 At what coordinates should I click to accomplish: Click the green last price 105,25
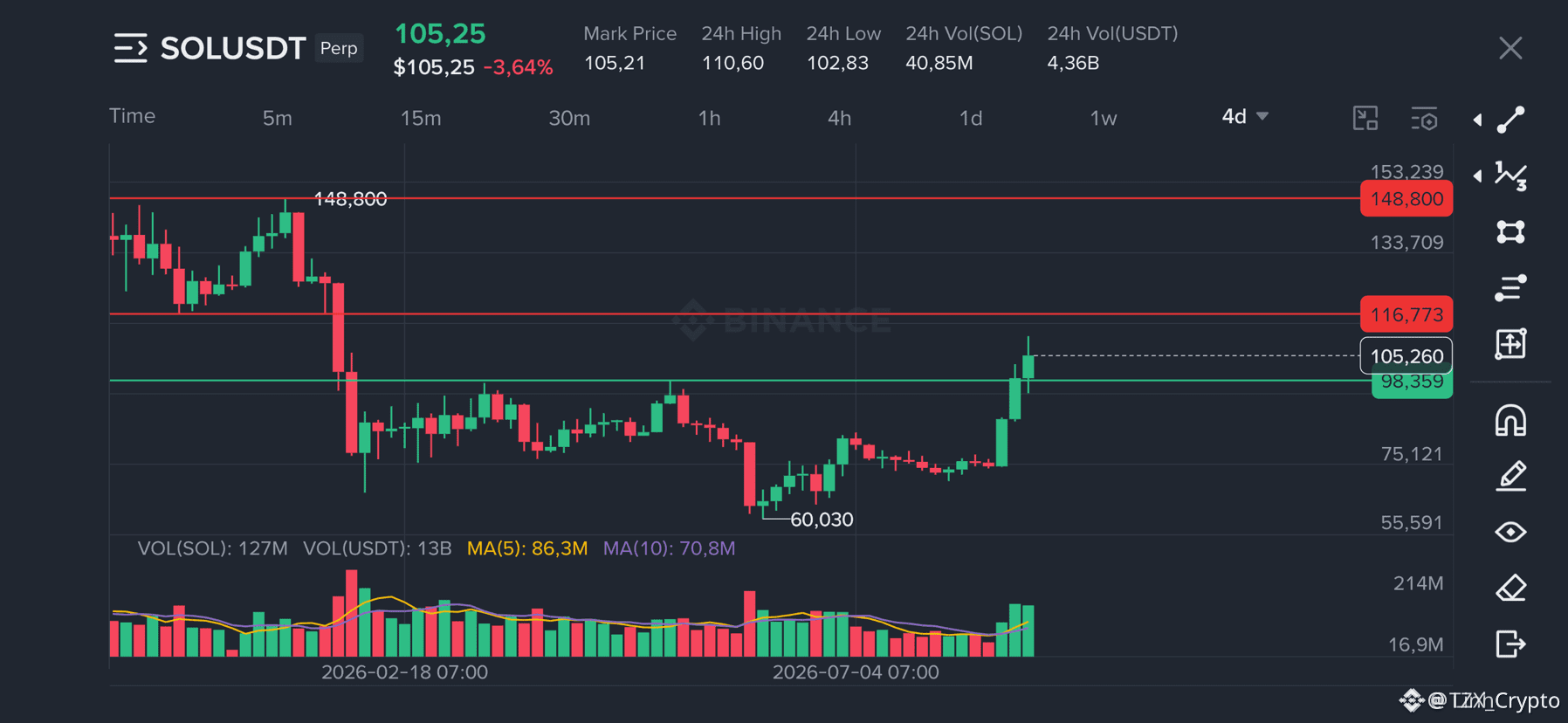click(x=440, y=34)
